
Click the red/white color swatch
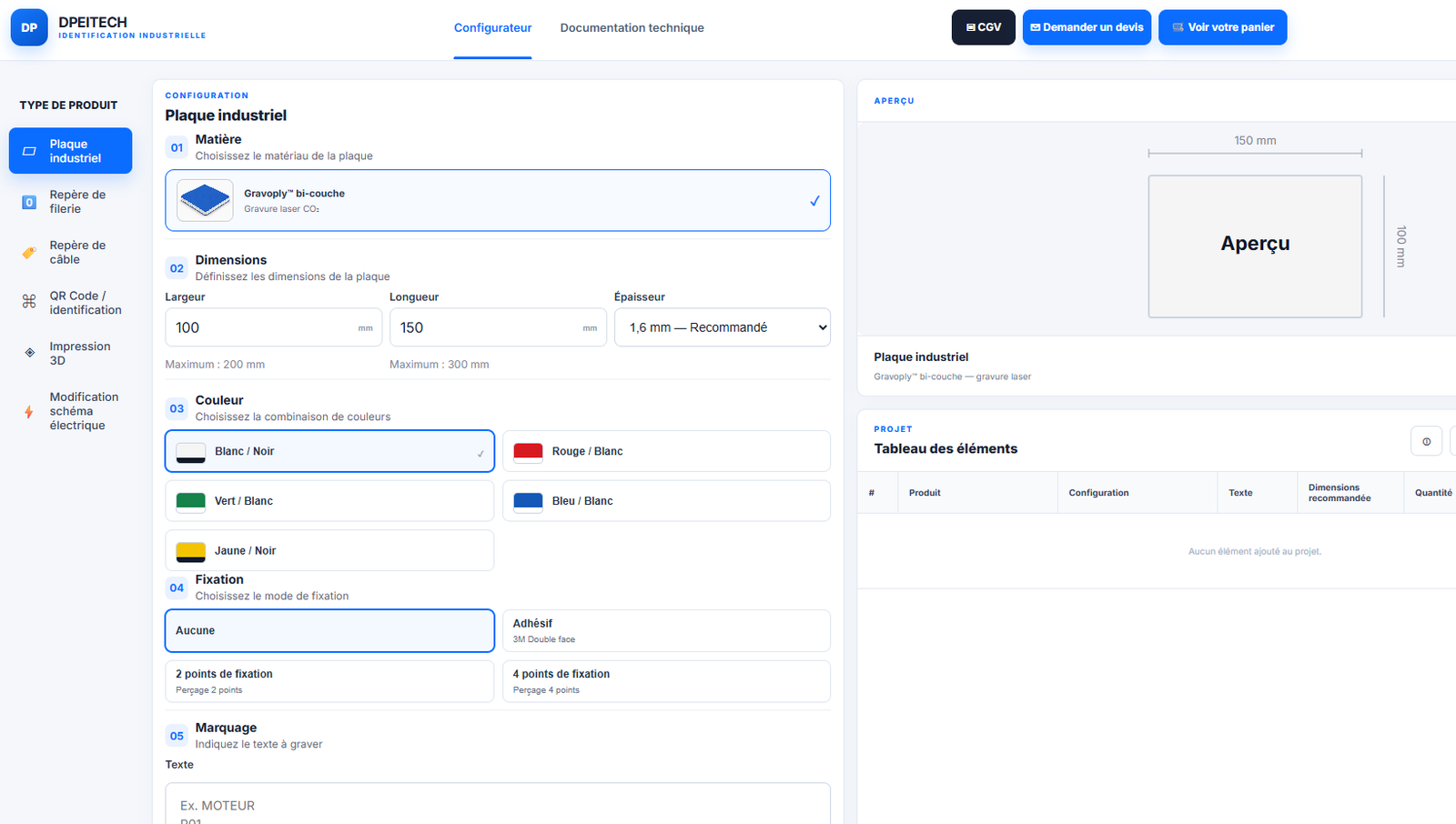(528, 451)
